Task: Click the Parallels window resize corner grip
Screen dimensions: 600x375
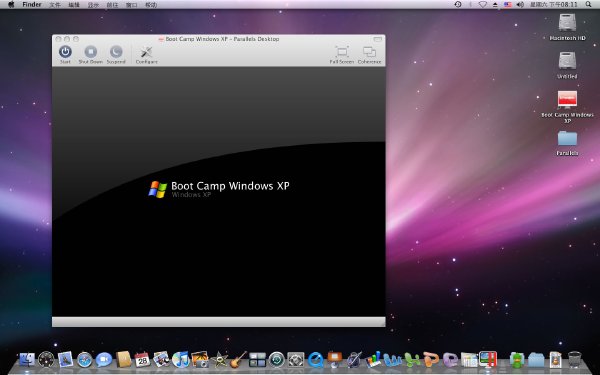Action: point(382,323)
